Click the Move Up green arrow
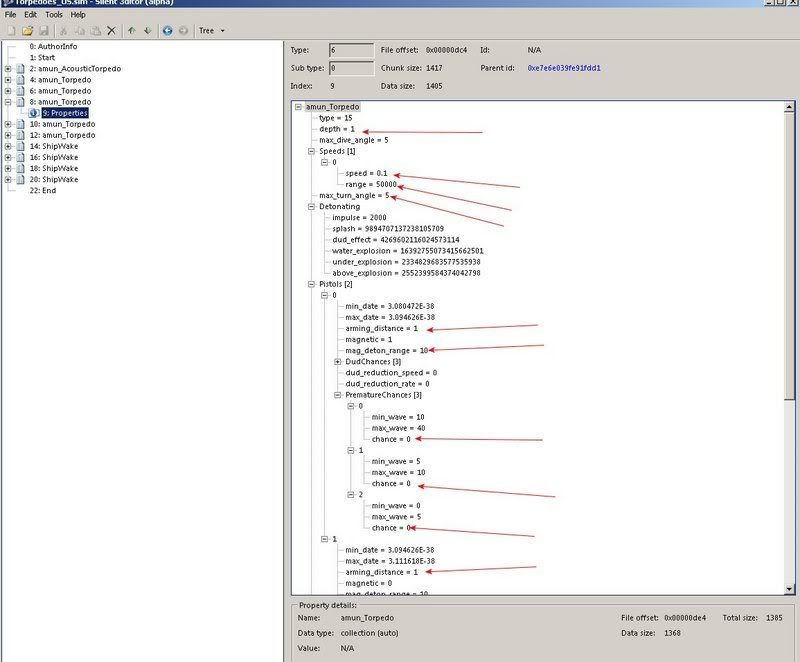 click(x=132, y=31)
